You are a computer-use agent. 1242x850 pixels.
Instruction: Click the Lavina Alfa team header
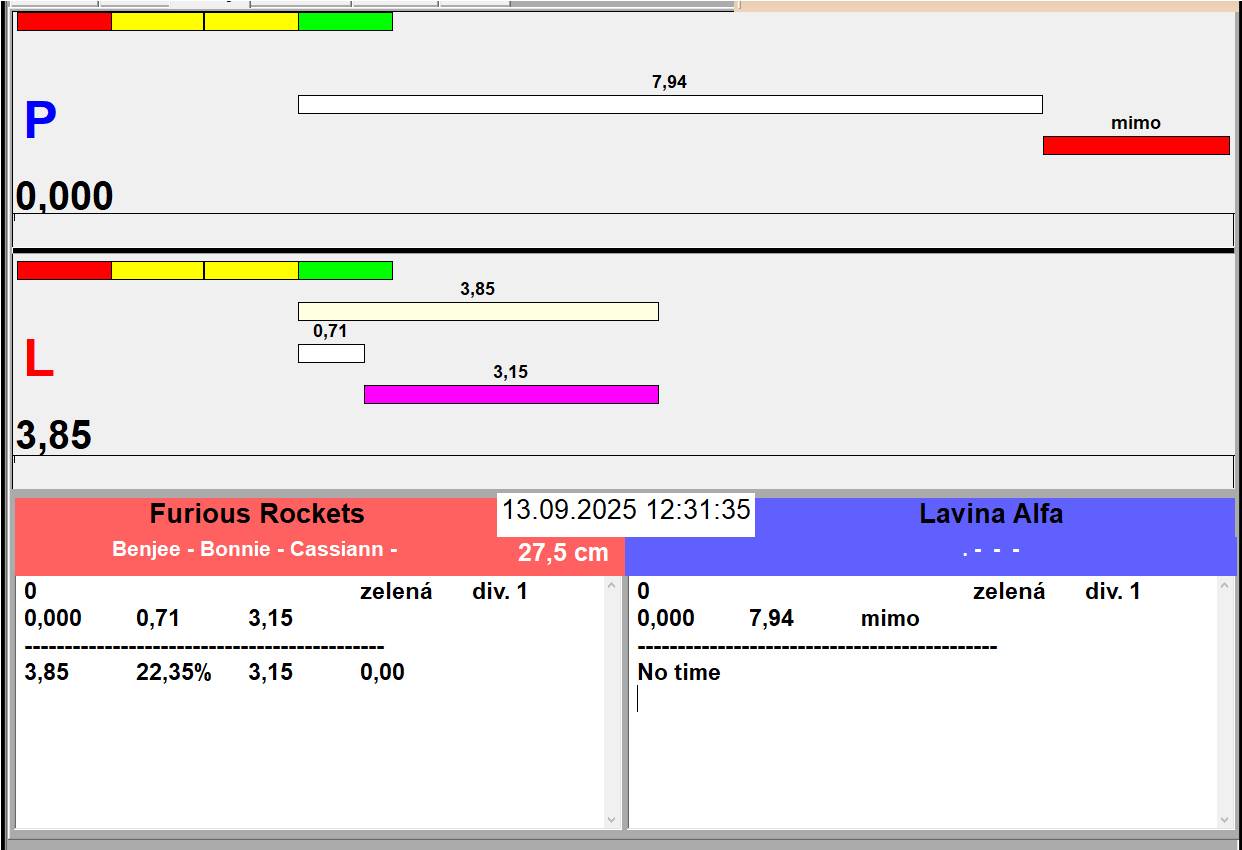click(990, 514)
